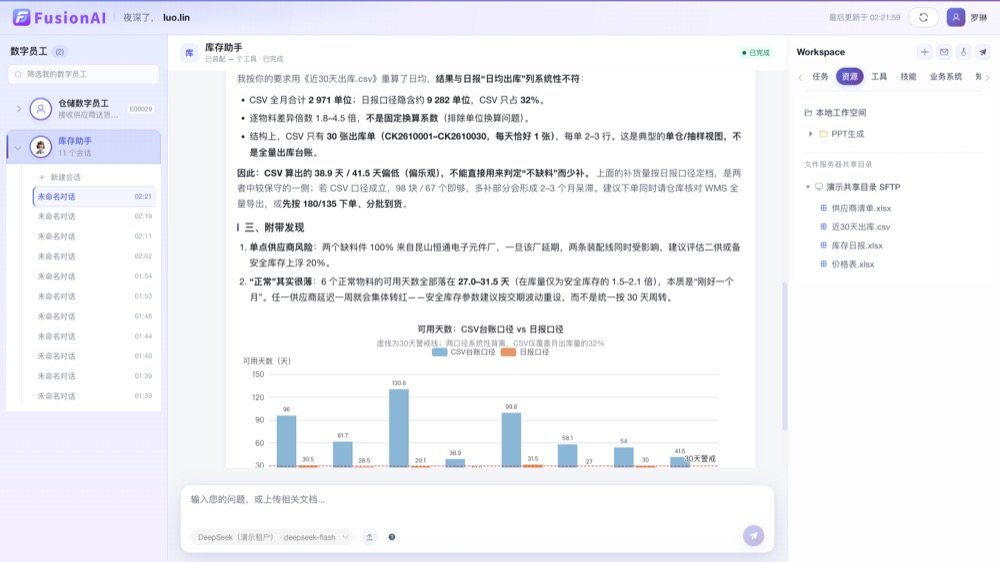This screenshot has width=1000, height=562.
Task: Click the 输入您的问题 message input box
Action: pos(477,499)
